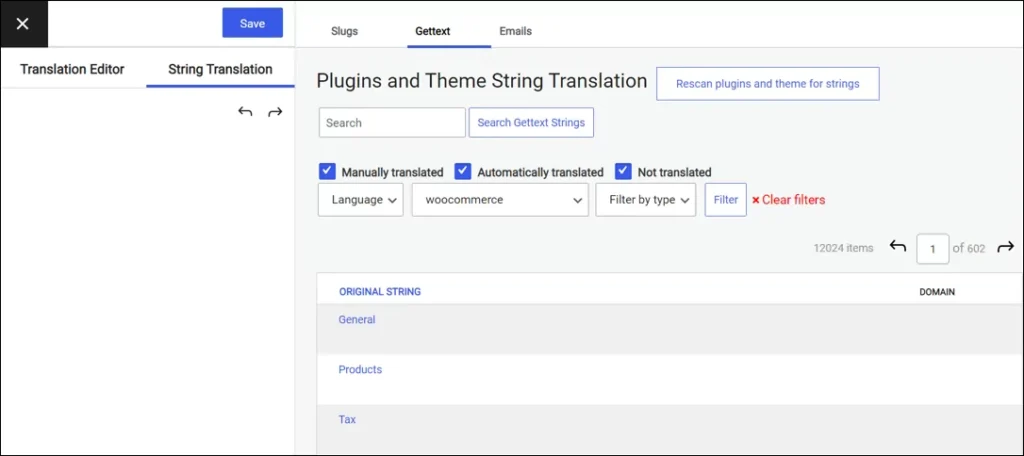This screenshot has width=1024, height=456.
Task: Disable the Not translated checkbox
Action: click(x=624, y=171)
